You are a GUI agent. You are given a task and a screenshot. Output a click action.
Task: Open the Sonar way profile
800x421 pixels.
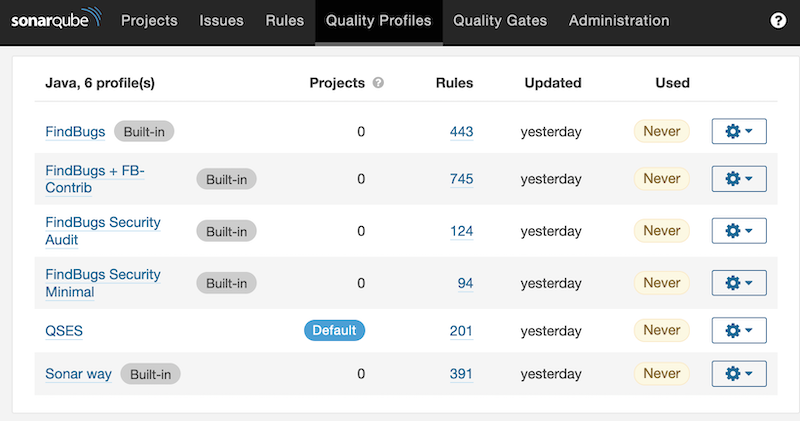tap(79, 374)
